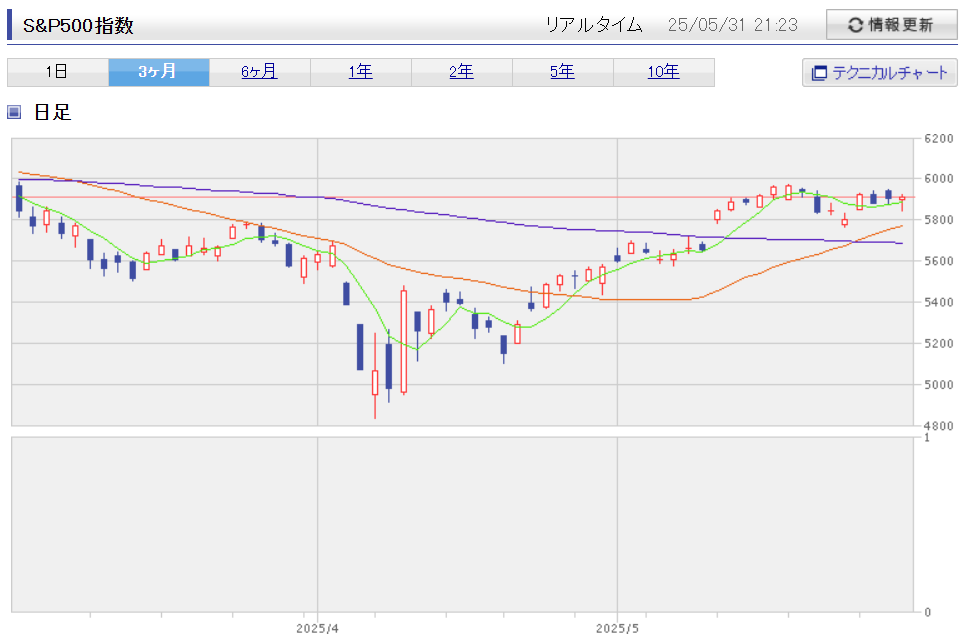Switch to the 2年 period tab

[x=462, y=72]
